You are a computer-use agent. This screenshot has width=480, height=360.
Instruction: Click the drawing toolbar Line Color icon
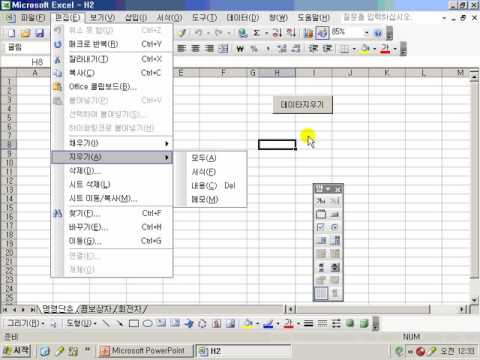268,323
